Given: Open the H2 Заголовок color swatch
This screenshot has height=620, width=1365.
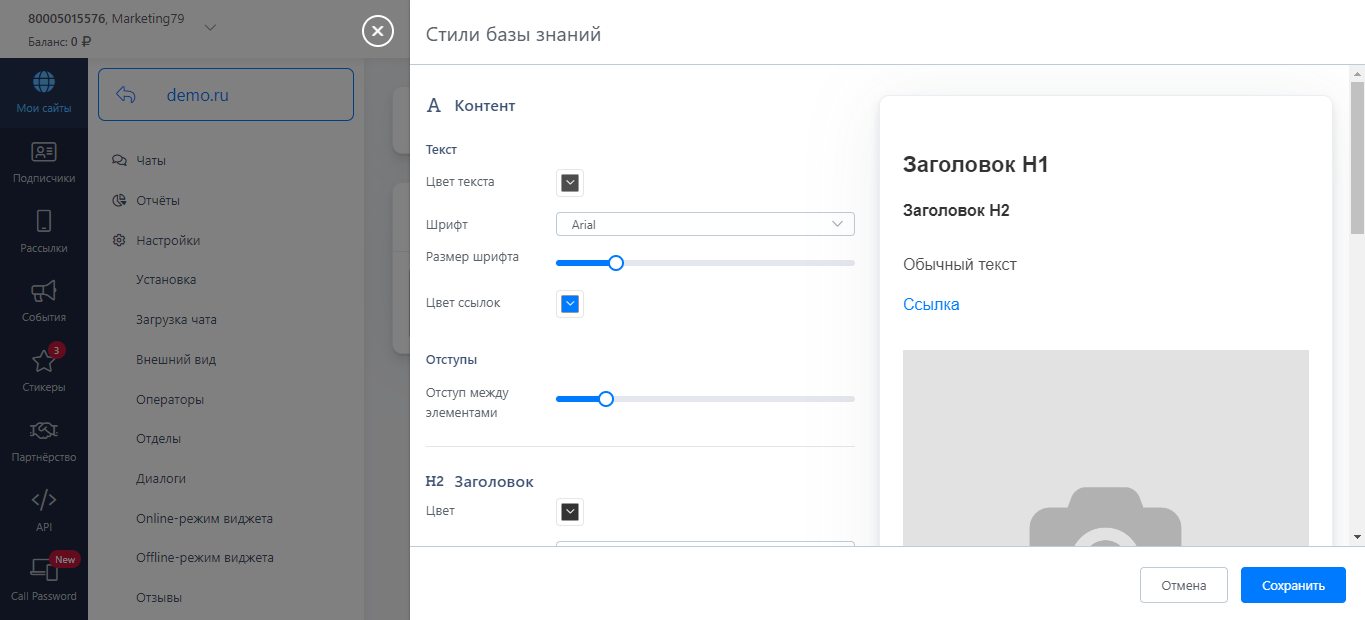Looking at the screenshot, I should [570, 512].
